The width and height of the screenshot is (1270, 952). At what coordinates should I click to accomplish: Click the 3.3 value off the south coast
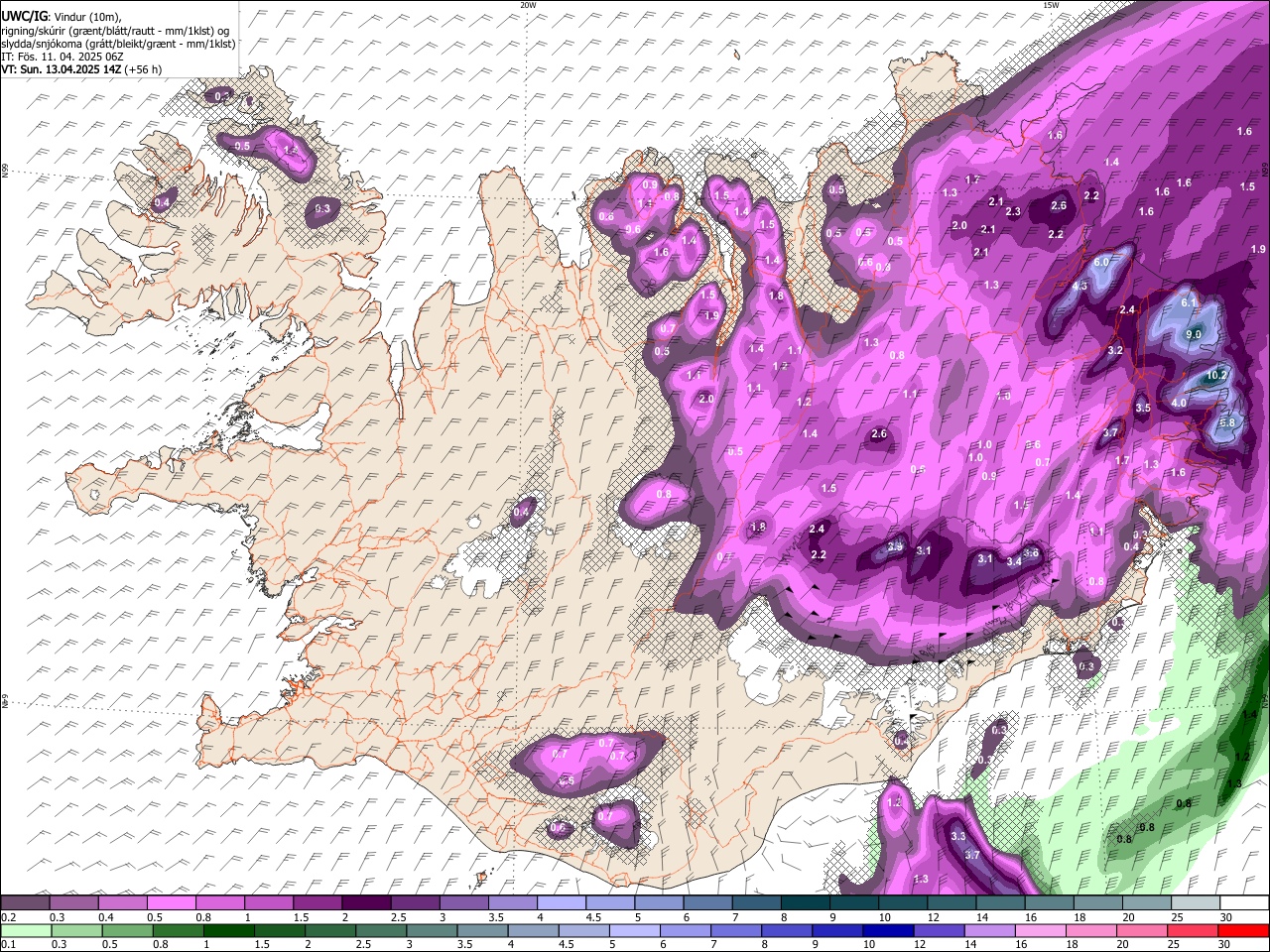pos(958,837)
